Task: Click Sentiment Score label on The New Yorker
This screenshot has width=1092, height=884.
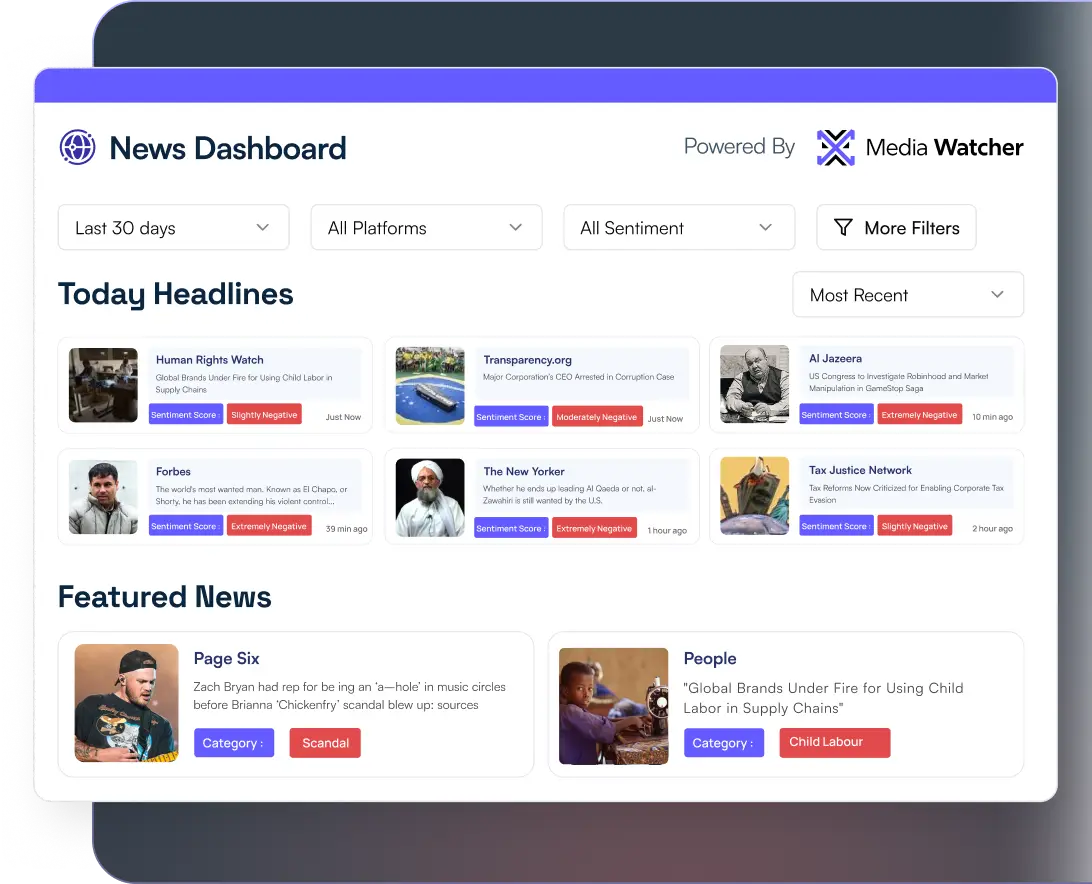Action: 510,528
